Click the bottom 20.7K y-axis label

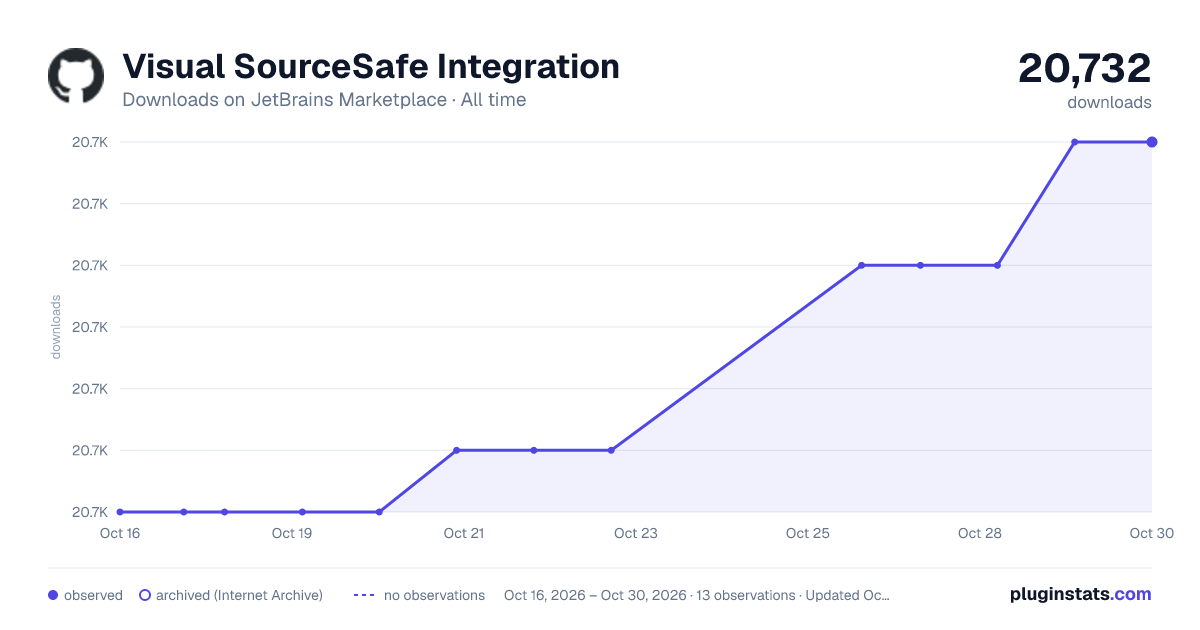tap(90, 512)
